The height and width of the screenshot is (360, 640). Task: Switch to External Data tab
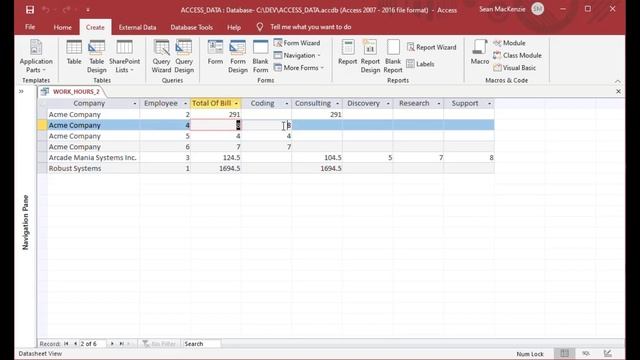(x=137, y=27)
